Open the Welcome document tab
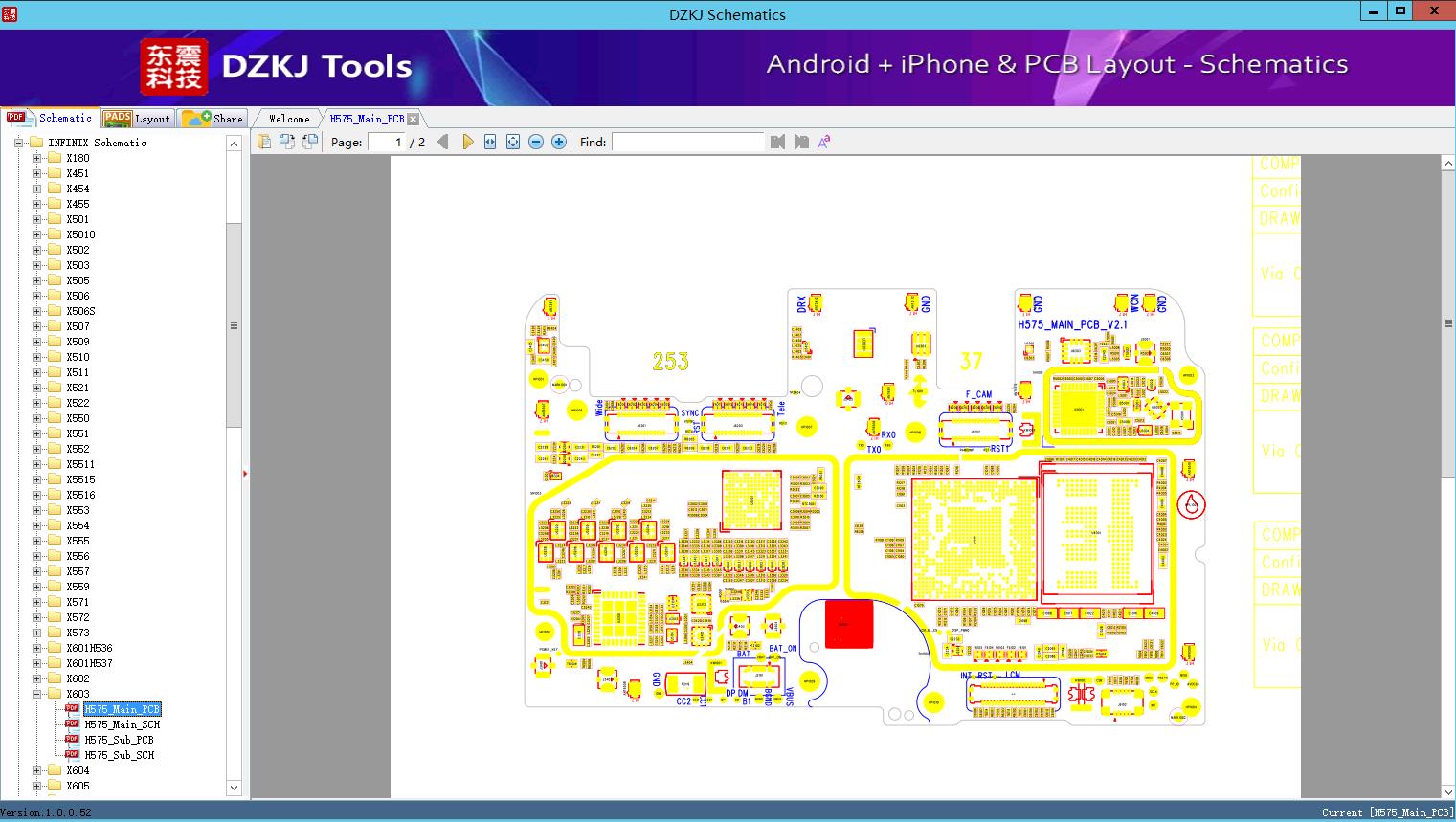Image resolution: width=1456 pixels, height=822 pixels. point(289,119)
